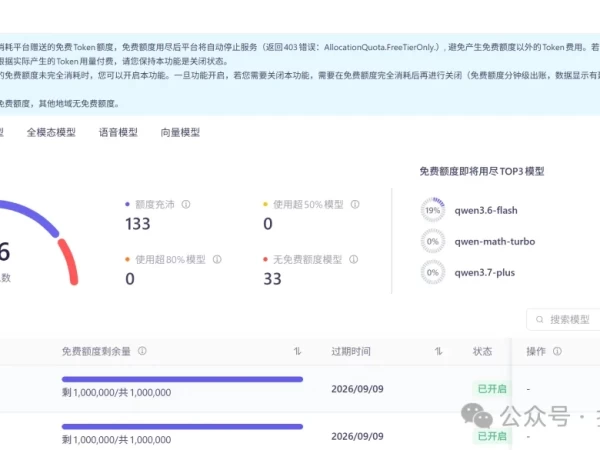Show info for 无免费额度模型

354,259
